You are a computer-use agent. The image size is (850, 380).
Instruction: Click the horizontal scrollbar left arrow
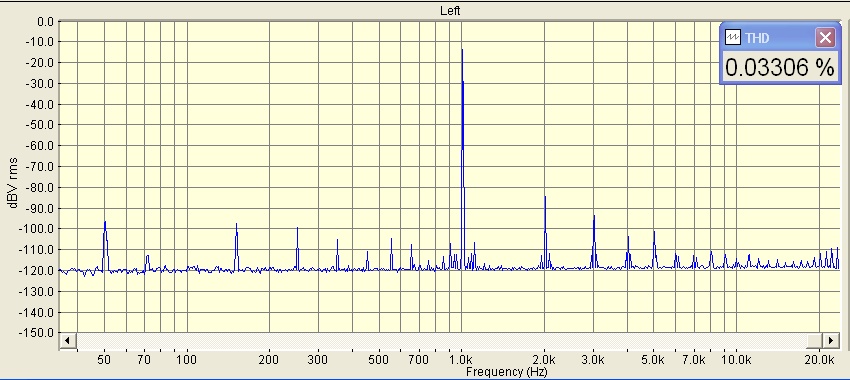(68, 340)
